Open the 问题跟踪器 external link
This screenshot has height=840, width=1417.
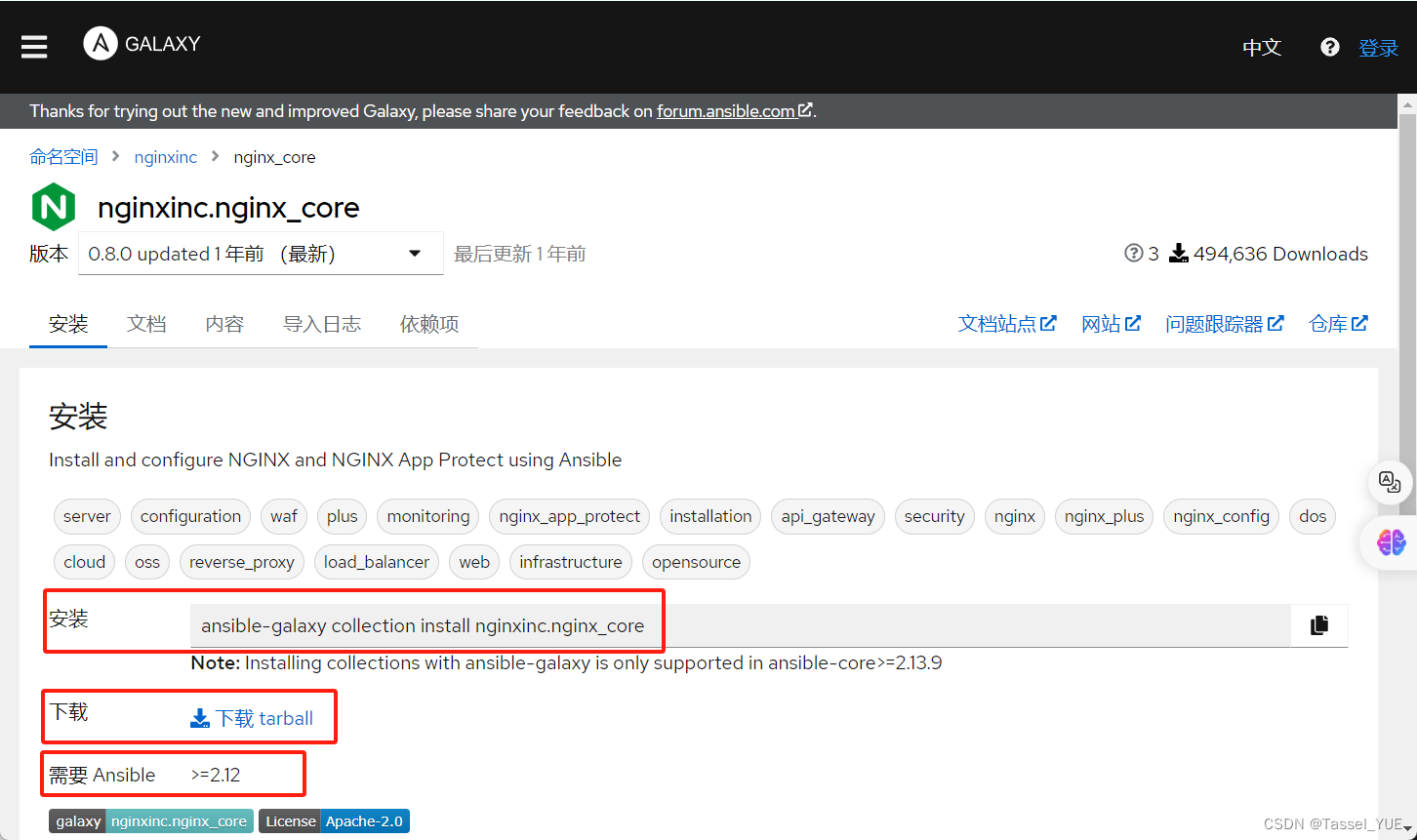point(1224,324)
